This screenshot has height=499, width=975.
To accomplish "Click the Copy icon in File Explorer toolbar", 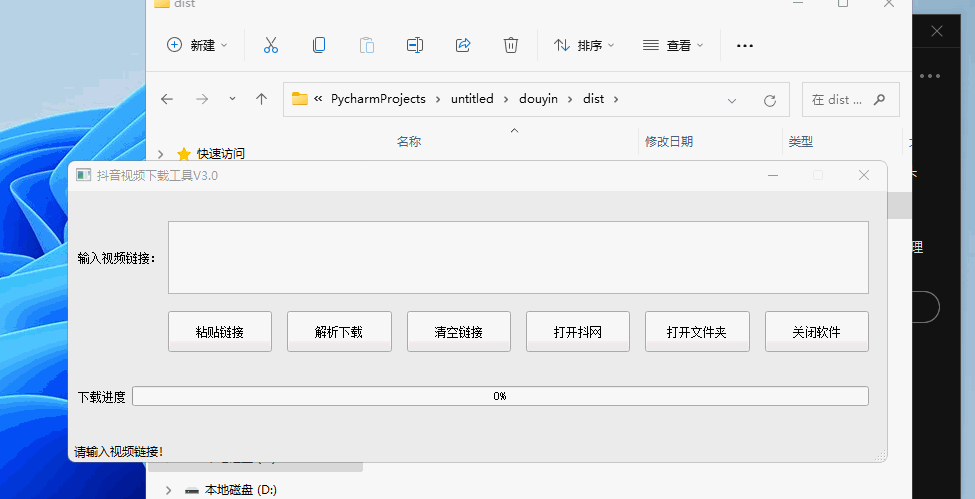I will 319,45.
